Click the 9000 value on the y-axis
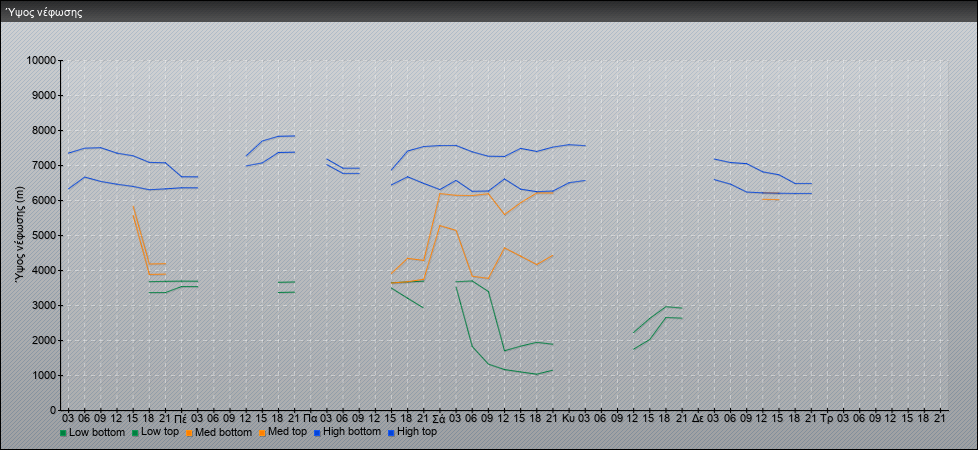The image size is (978, 450). pyautogui.click(x=44, y=95)
